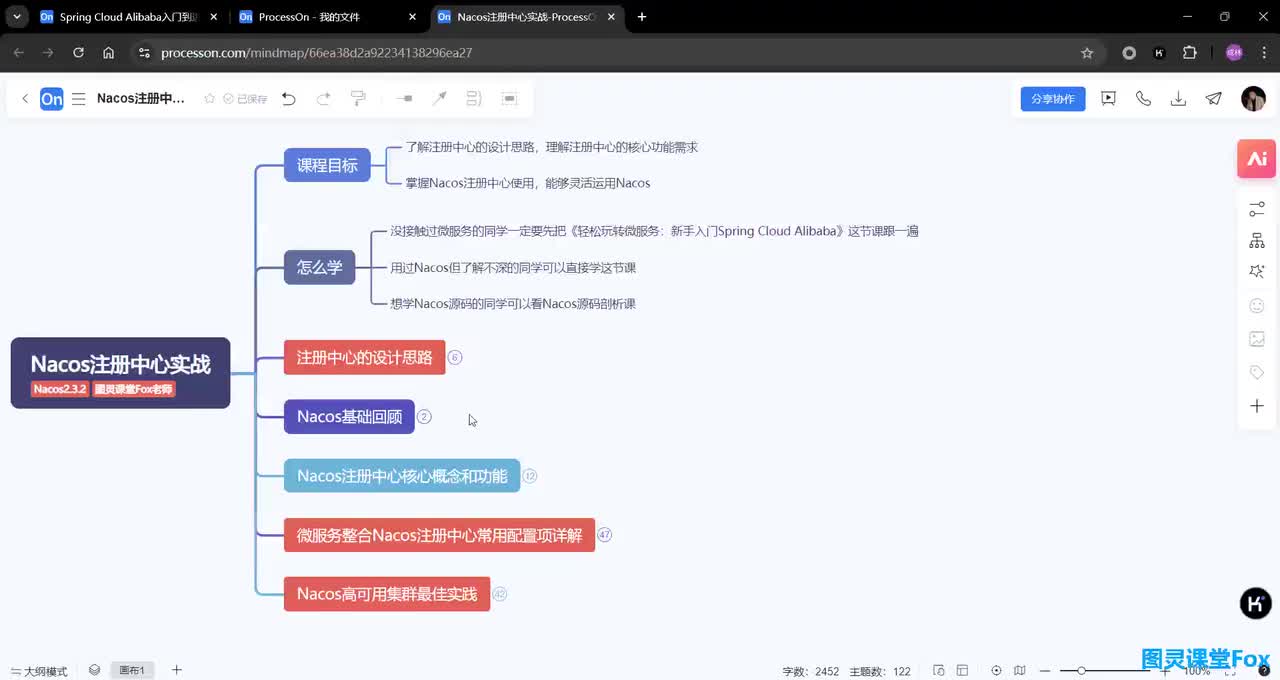Select the Nacos注册中心实战 browser tab
Screen dimensions: 1280x680
[x=527, y=17]
